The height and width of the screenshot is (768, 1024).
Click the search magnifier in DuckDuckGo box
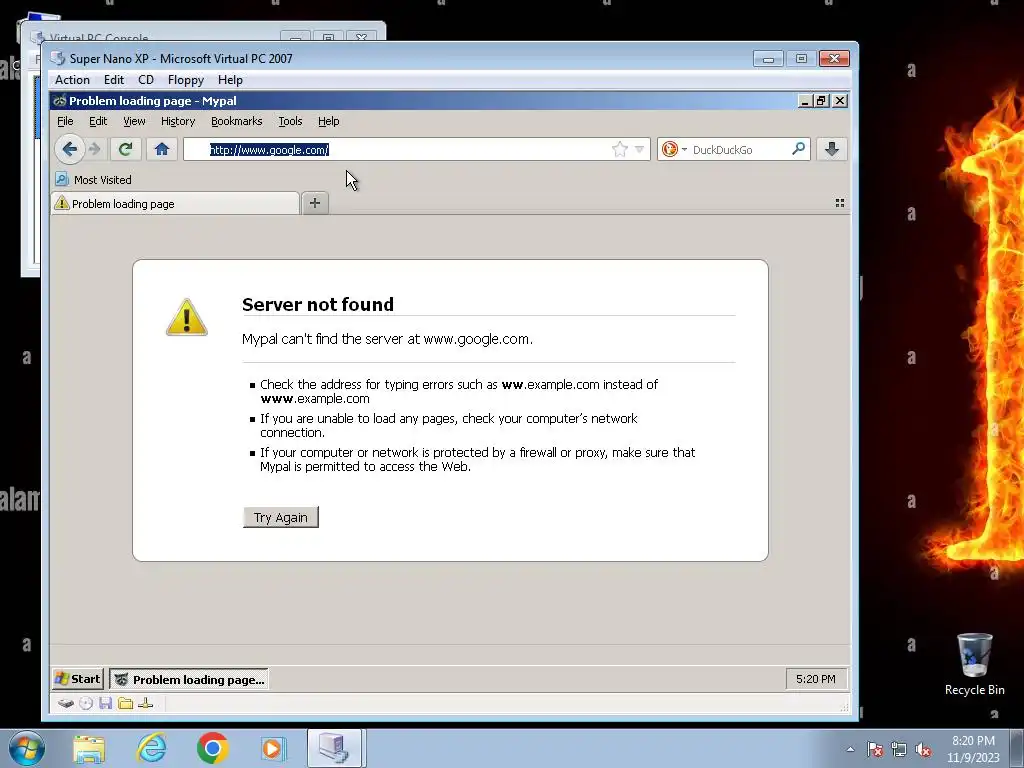tap(798, 149)
